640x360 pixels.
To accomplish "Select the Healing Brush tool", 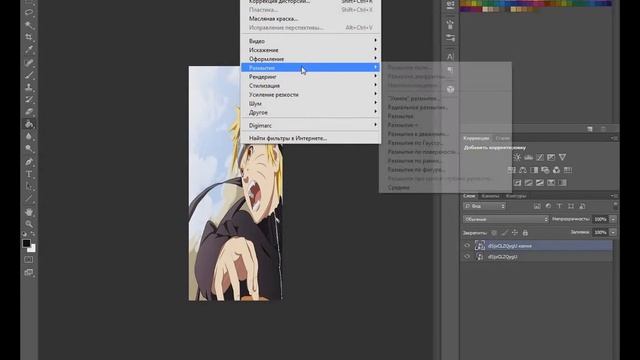I will (29, 62).
